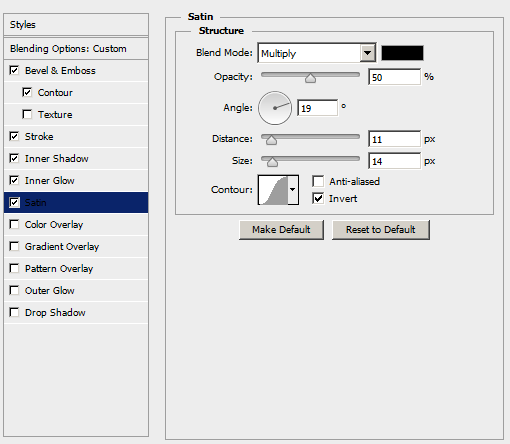Image resolution: width=510 pixels, height=444 pixels.
Task: Select the Gradient Overlay label
Action: tap(62, 247)
